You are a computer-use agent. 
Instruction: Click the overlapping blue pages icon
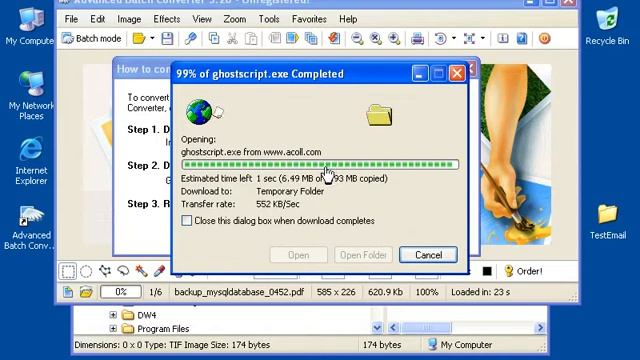[311, 39]
